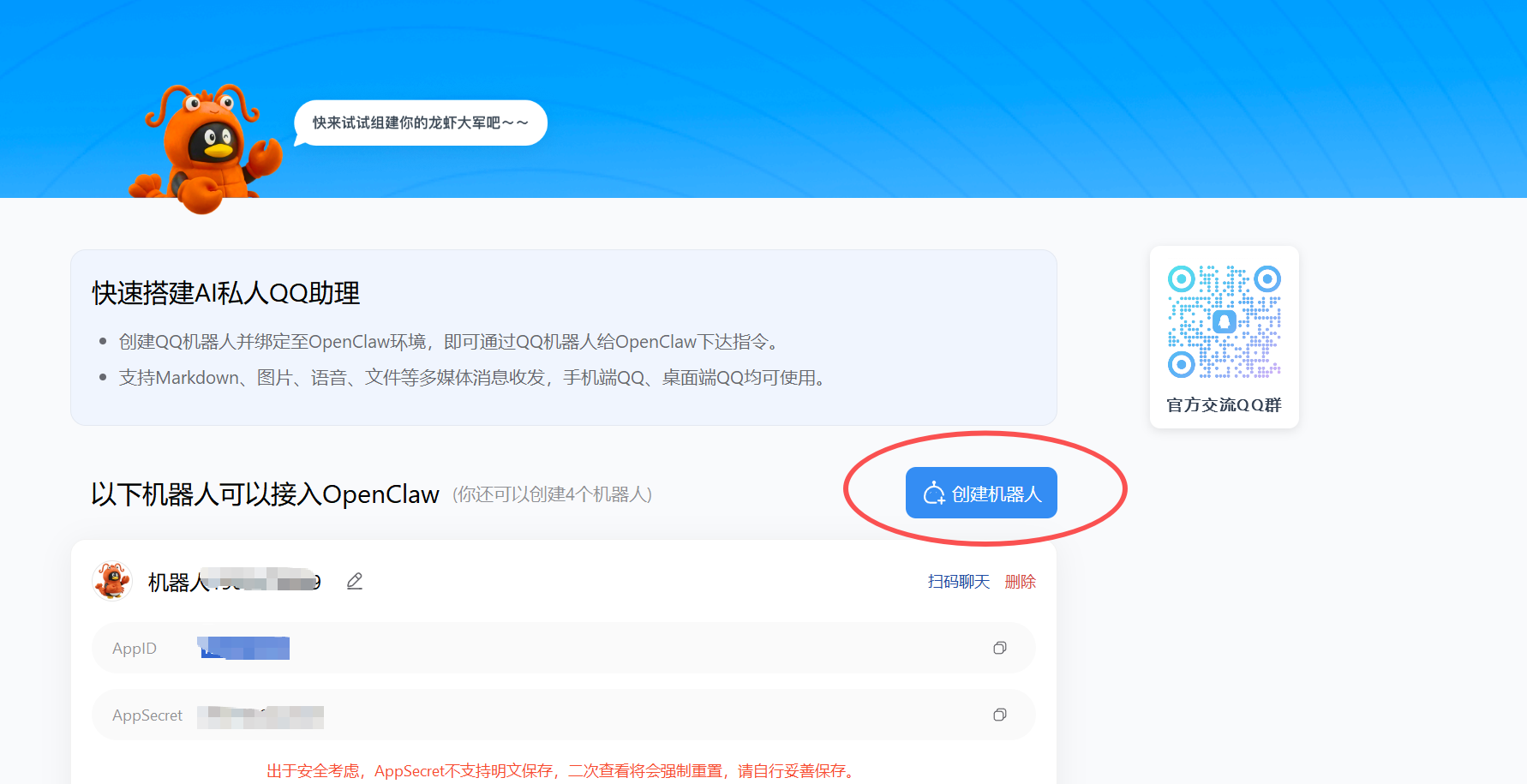The image size is (1527, 784).
Task: Delete the robot via 删除 link
Action: pyautogui.click(x=1021, y=582)
